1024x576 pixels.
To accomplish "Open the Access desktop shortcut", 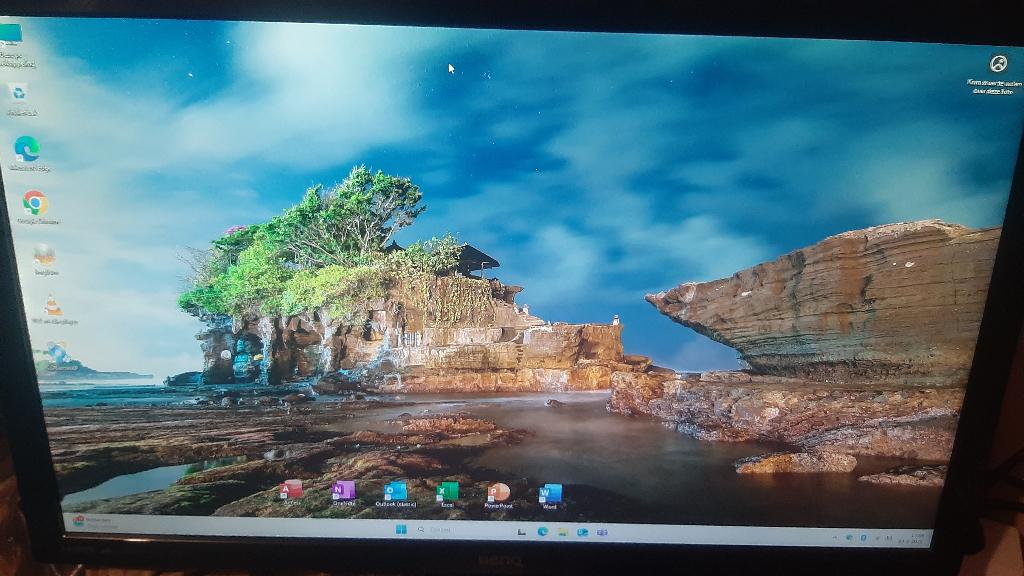I will (291, 492).
